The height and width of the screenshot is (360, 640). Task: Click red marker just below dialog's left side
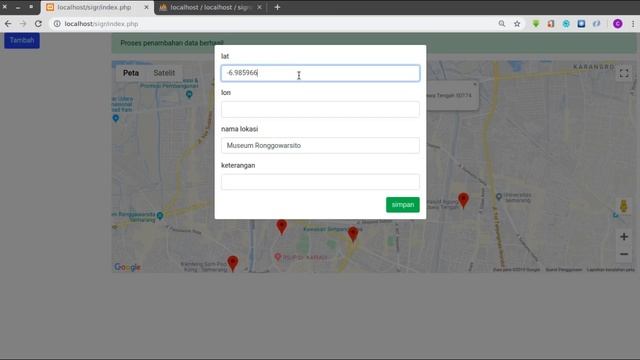pos(282,227)
